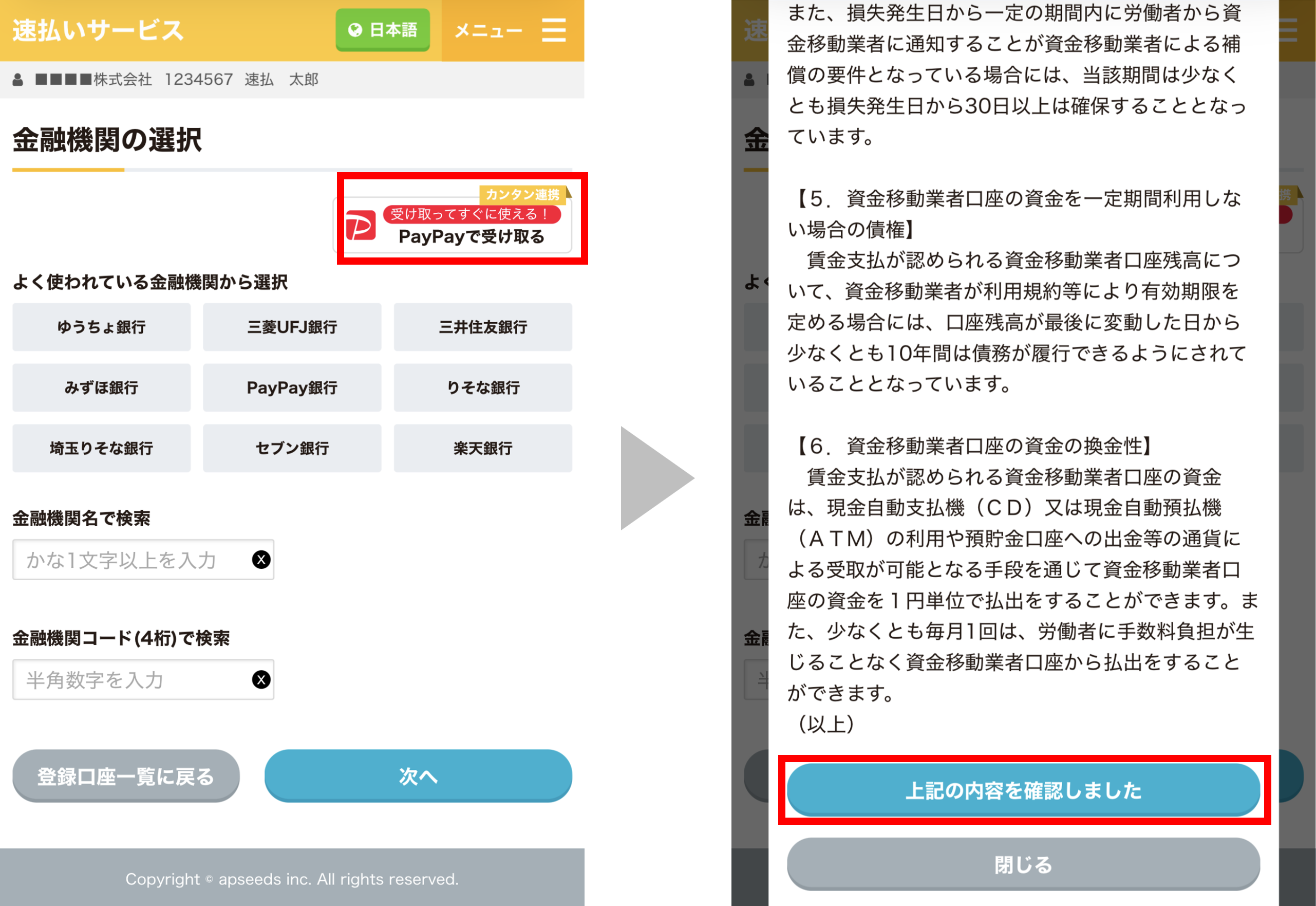Viewport: 1316px width, 906px height.
Task: Go back with 登録口座一覧に戻る
Action: pyautogui.click(x=126, y=776)
